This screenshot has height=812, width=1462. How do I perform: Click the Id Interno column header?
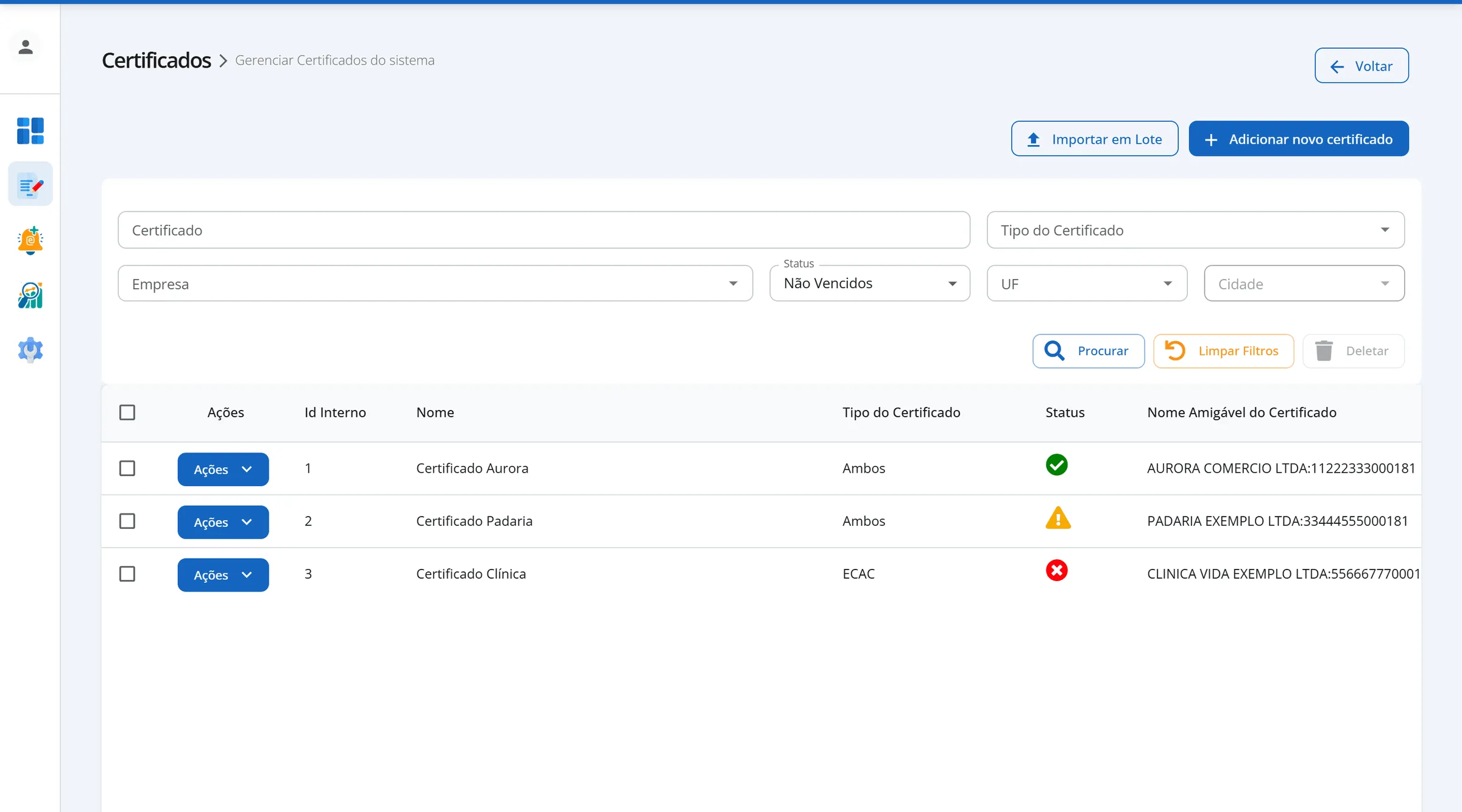pos(335,412)
